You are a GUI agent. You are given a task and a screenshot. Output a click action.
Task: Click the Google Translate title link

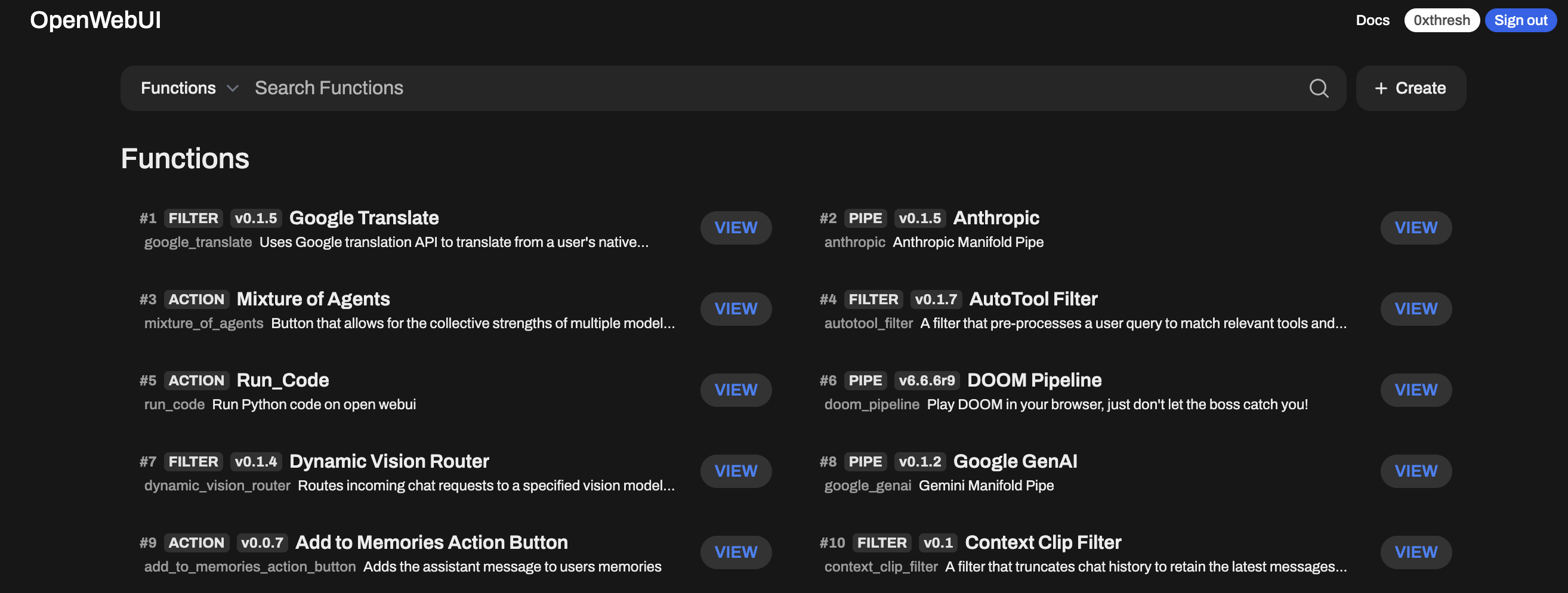click(x=363, y=218)
